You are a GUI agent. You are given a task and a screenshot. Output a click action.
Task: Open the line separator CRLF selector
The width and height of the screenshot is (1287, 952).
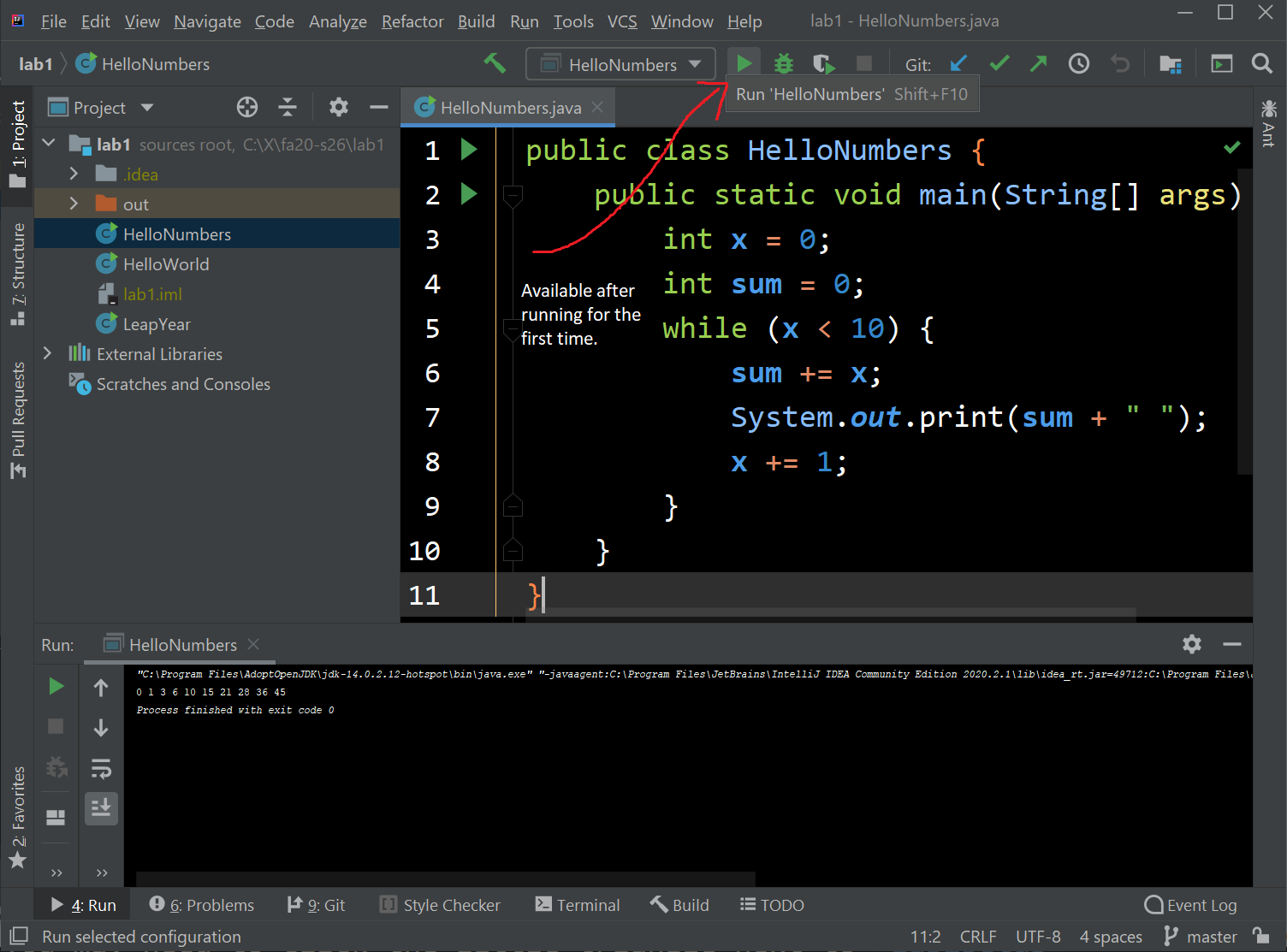(x=978, y=937)
